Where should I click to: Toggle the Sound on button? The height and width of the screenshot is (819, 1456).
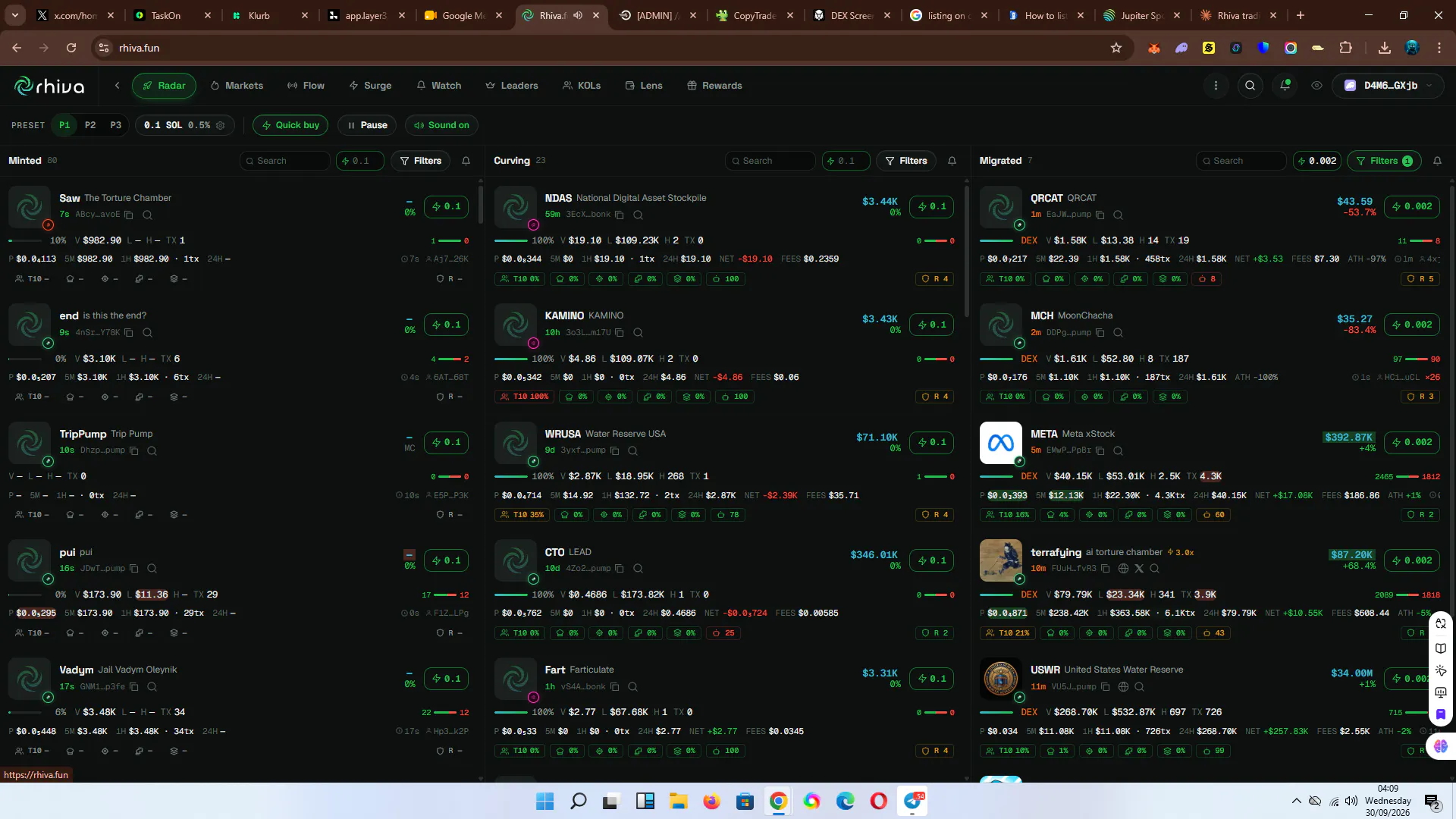pyautogui.click(x=441, y=125)
